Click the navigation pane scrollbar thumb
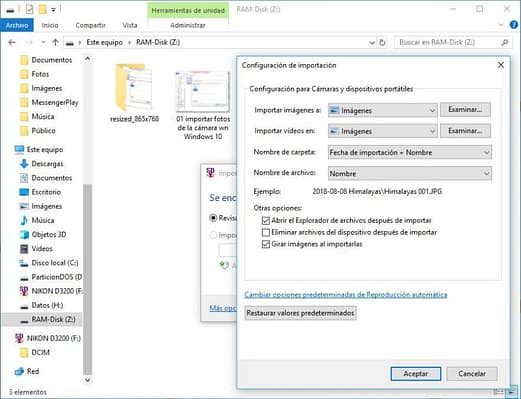Screen dimensions: 521x399 pos(87,279)
